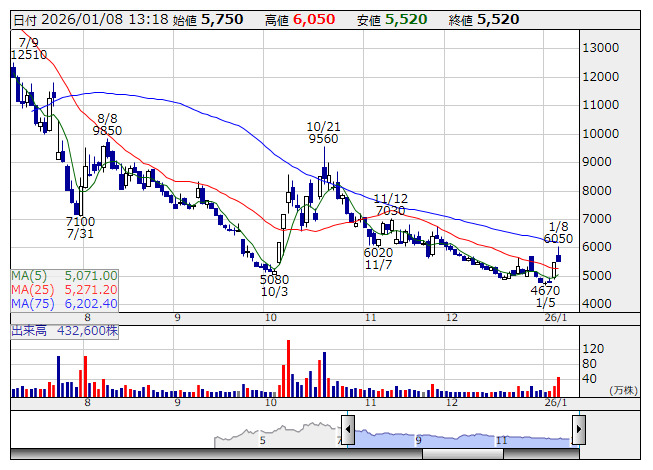The width and height of the screenshot is (653, 470).
Task: Click the 5080 10/3 low annotation
Action: [273, 286]
